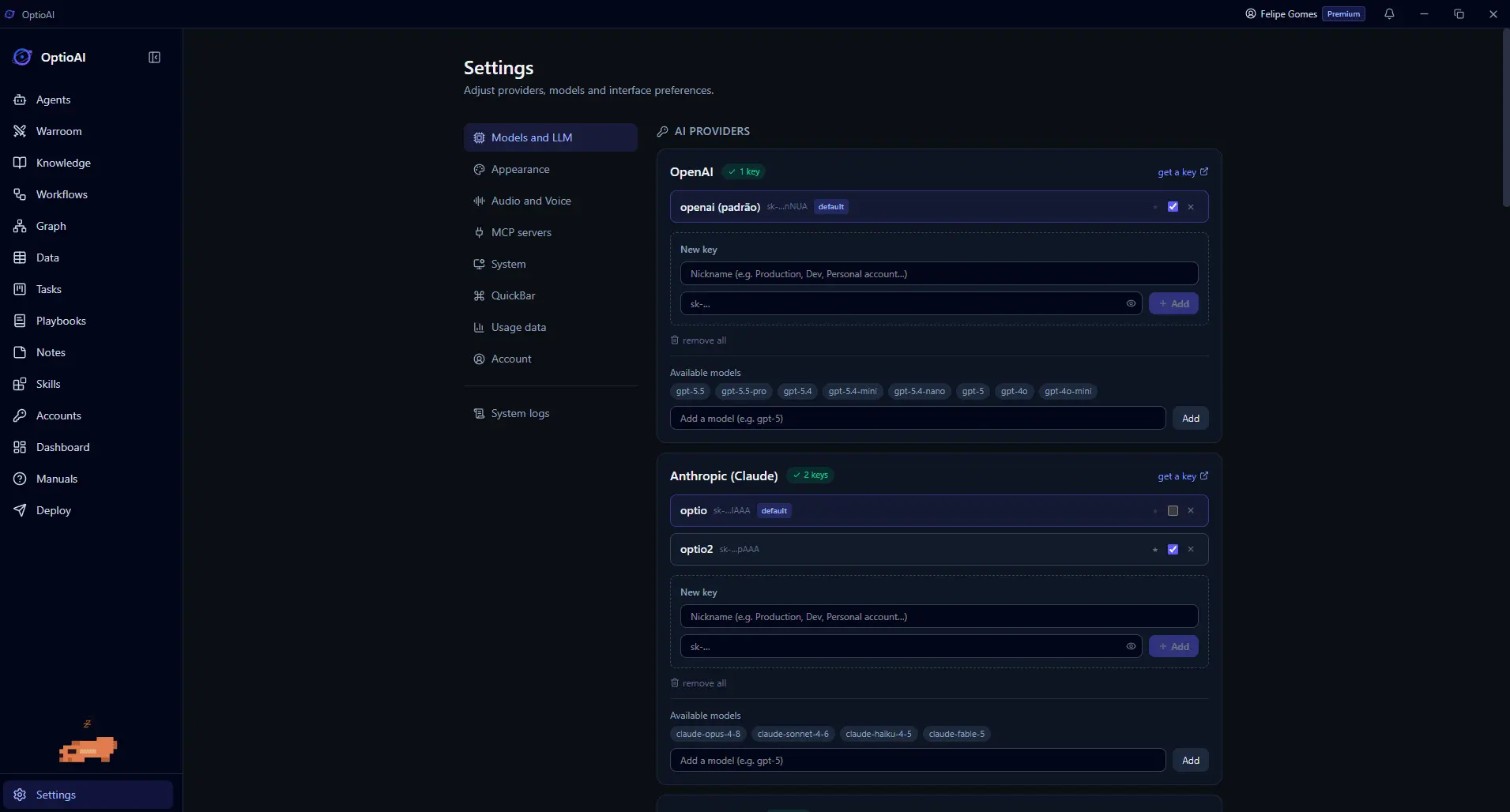Screen dimensions: 1510x812
Task: Click the Workflows icon in sidebar
Action: pyautogui.click(x=20, y=194)
